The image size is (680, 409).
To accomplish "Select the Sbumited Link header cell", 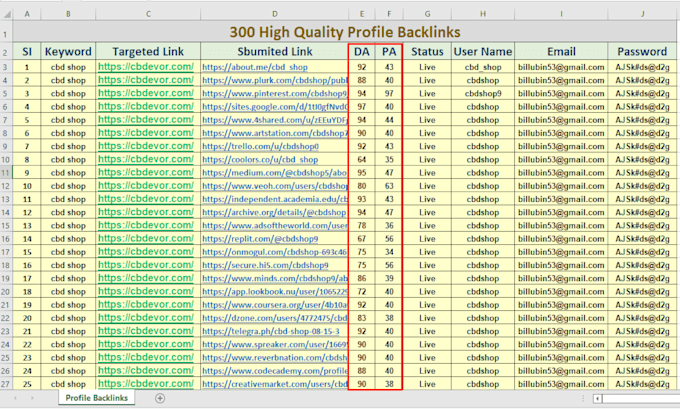I will coord(275,52).
